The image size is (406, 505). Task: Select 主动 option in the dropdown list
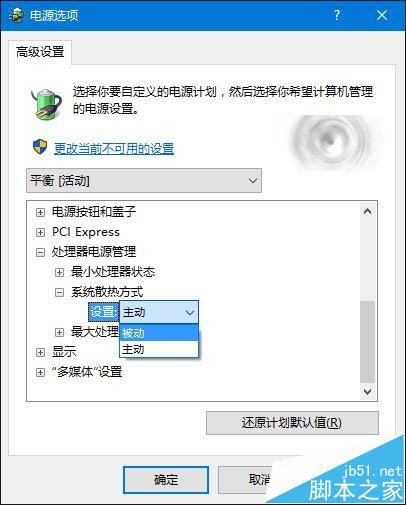pyautogui.click(x=159, y=349)
